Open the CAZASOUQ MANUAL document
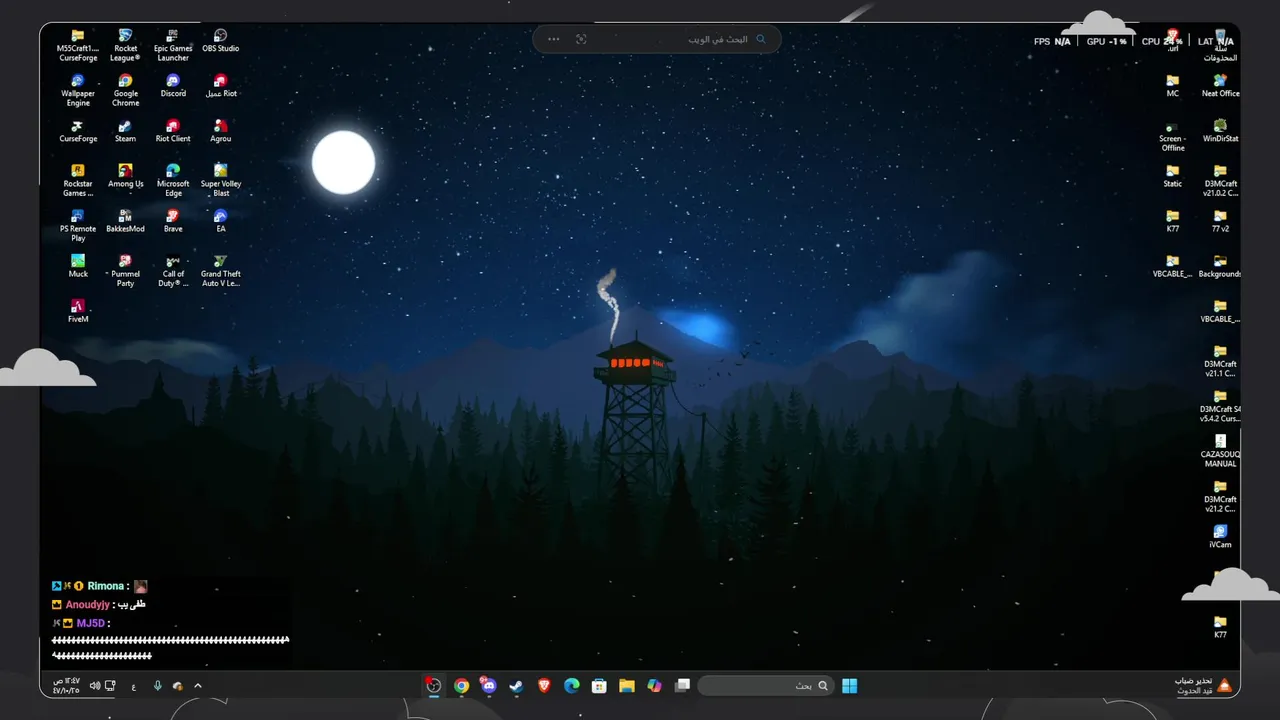 (x=1220, y=450)
